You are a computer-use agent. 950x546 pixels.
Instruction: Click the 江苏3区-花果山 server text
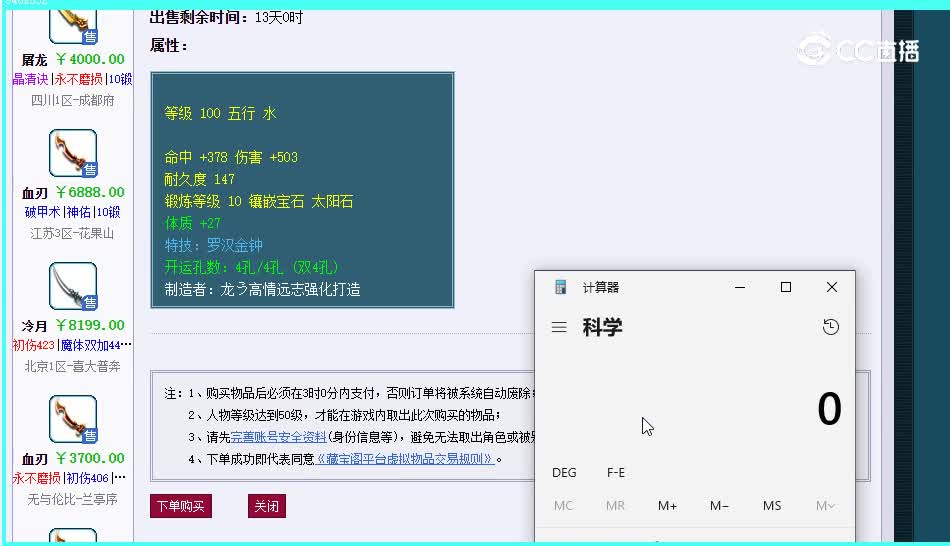tap(72, 233)
